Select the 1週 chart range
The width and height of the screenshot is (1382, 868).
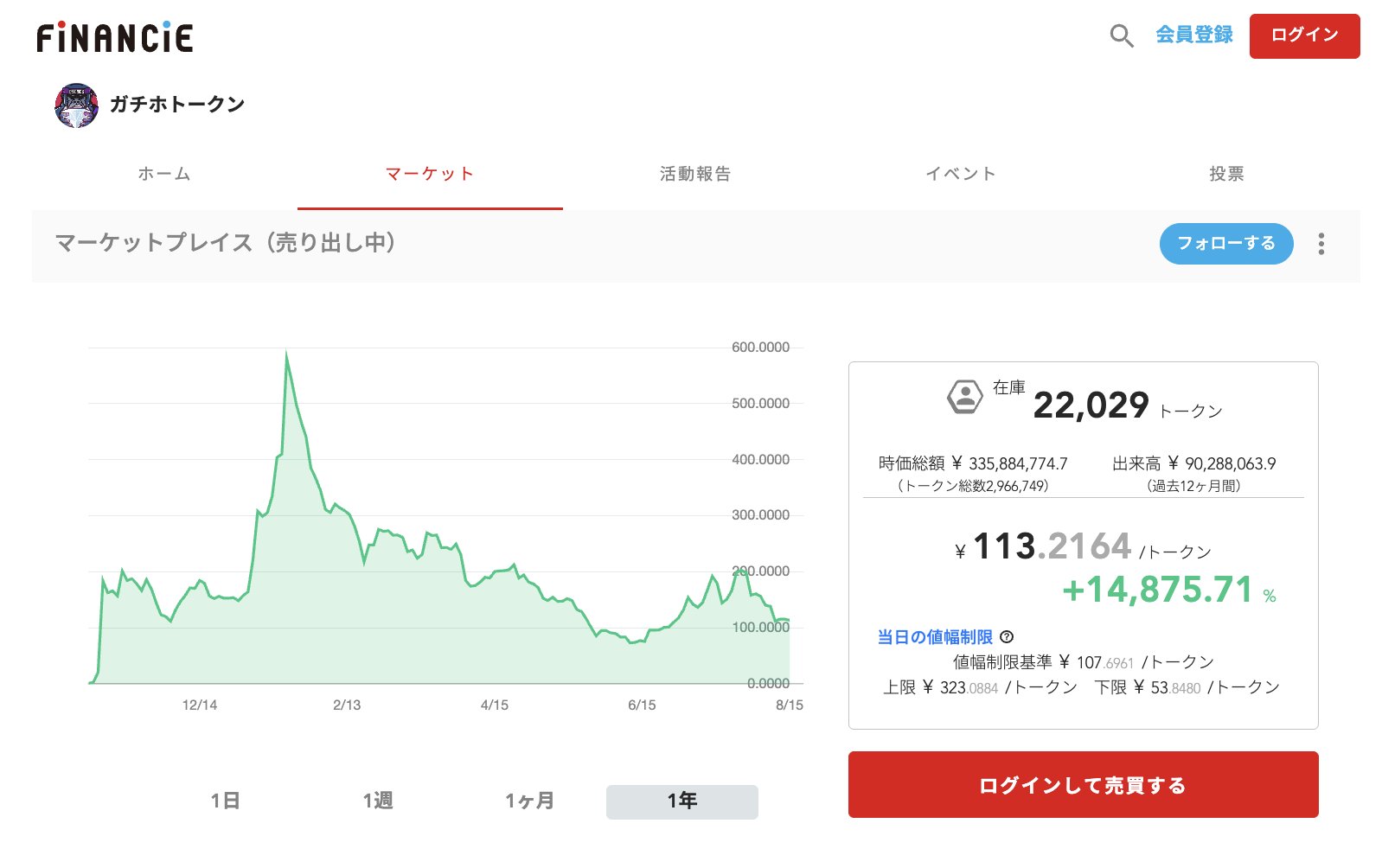tap(378, 801)
